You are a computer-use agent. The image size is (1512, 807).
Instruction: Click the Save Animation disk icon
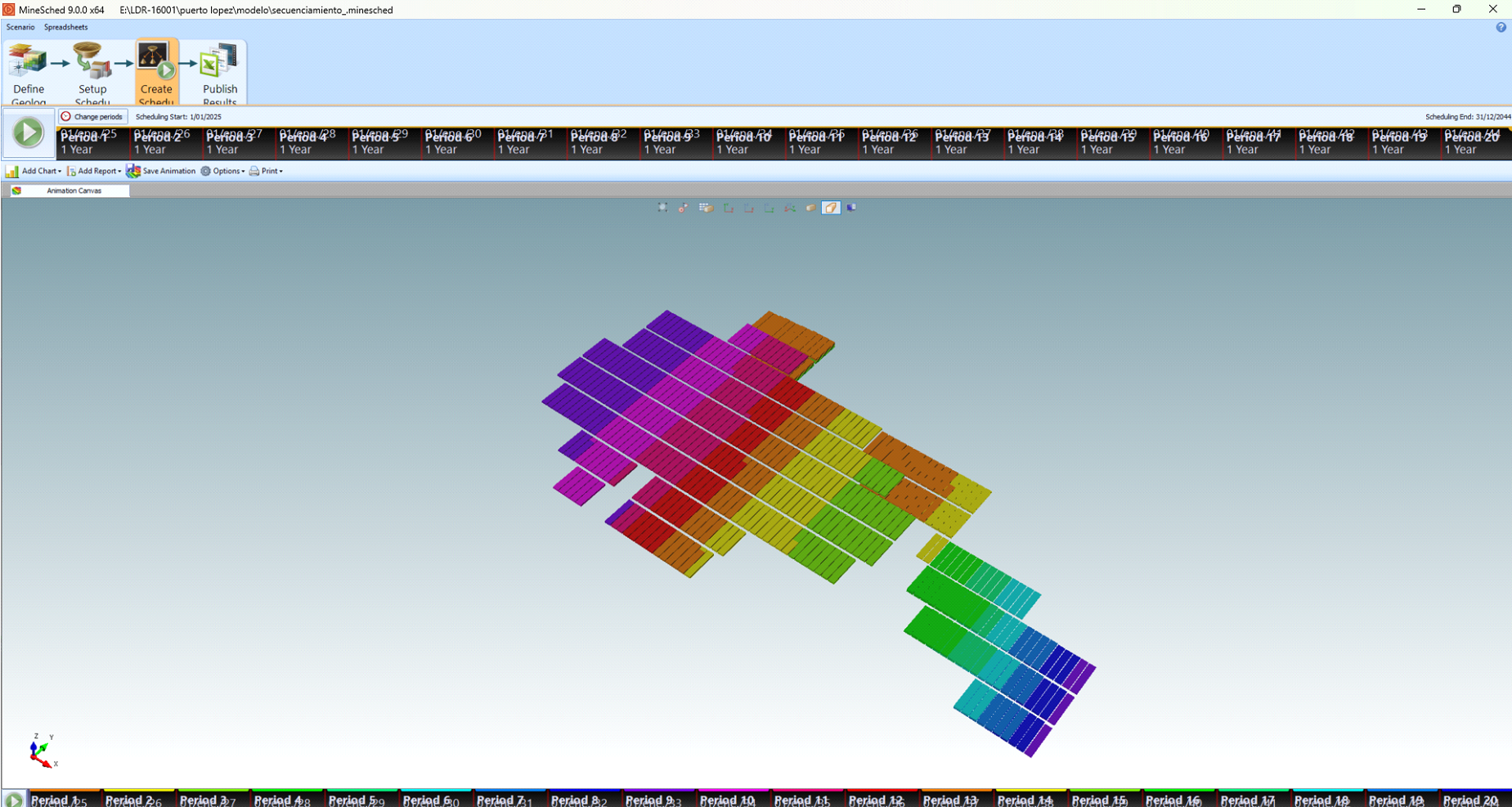(x=133, y=171)
